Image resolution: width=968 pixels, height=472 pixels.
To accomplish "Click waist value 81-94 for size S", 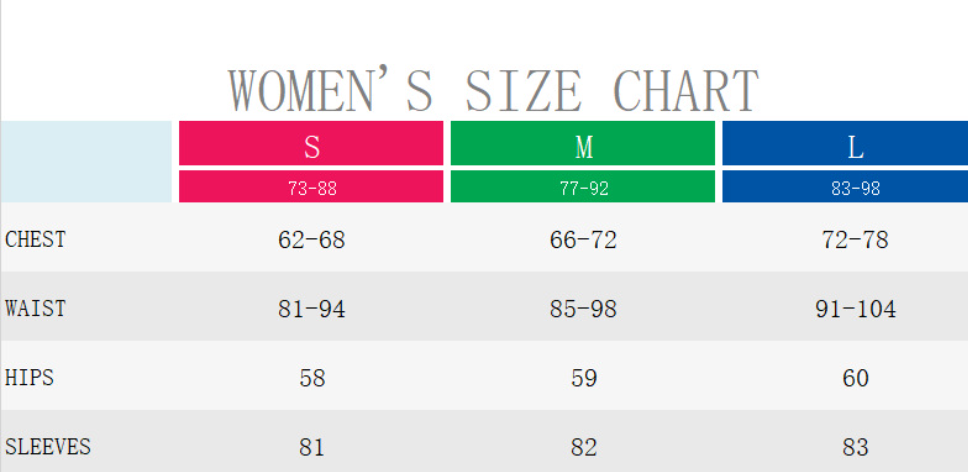I will (x=311, y=309).
